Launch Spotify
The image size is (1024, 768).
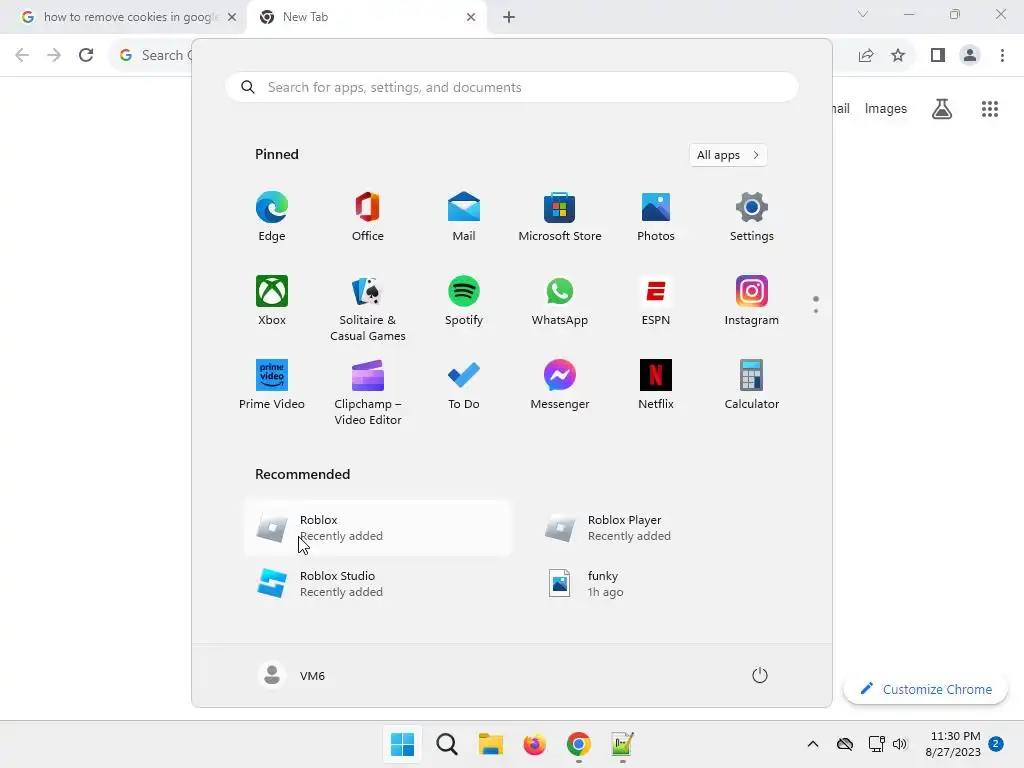click(x=464, y=300)
